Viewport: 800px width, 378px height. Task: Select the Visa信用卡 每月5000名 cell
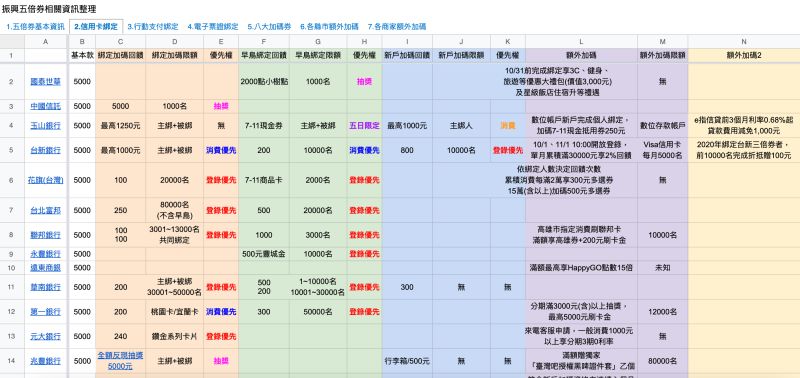click(x=662, y=150)
